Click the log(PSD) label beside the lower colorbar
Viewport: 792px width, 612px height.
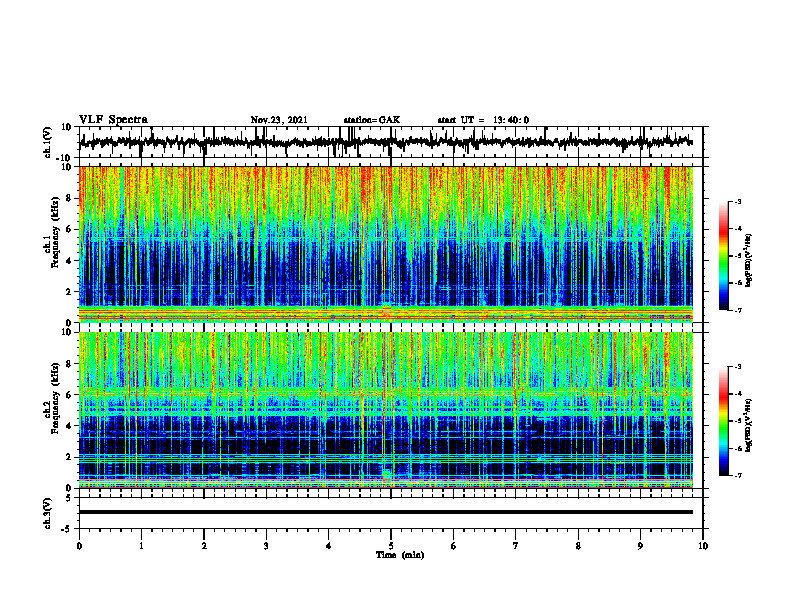(x=749, y=425)
